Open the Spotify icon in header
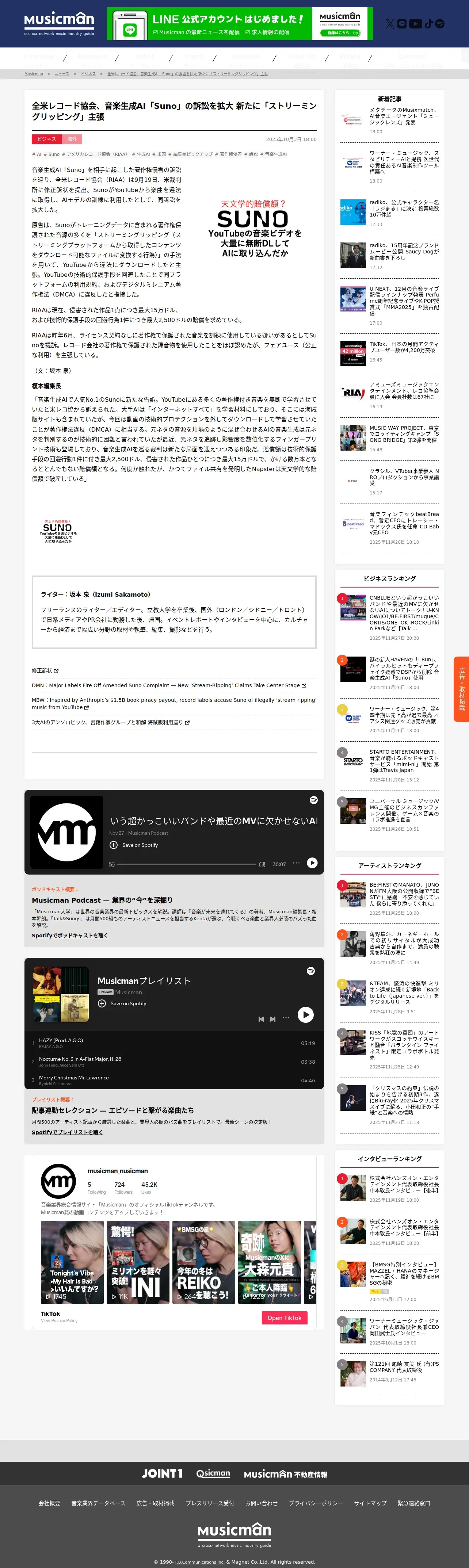 (x=440, y=24)
